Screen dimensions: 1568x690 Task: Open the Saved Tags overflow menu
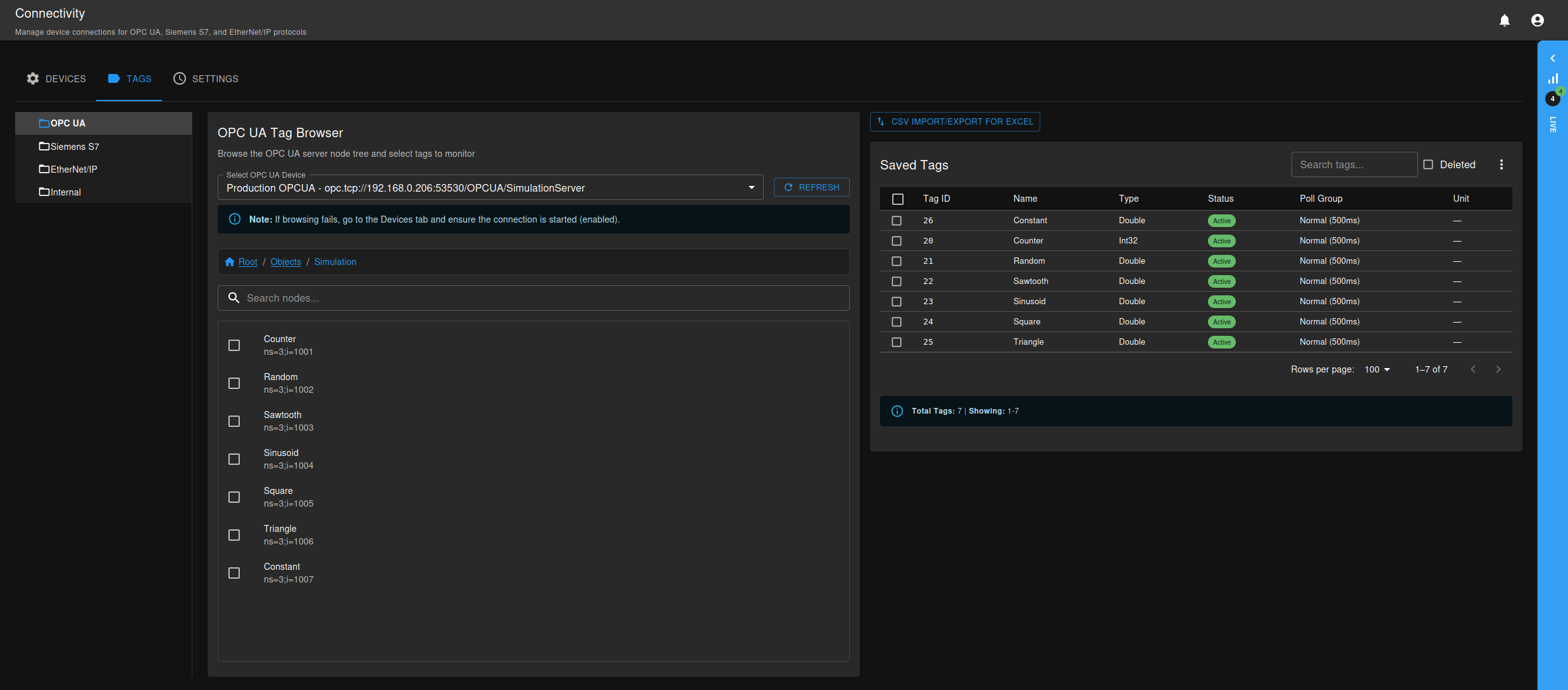click(1502, 164)
